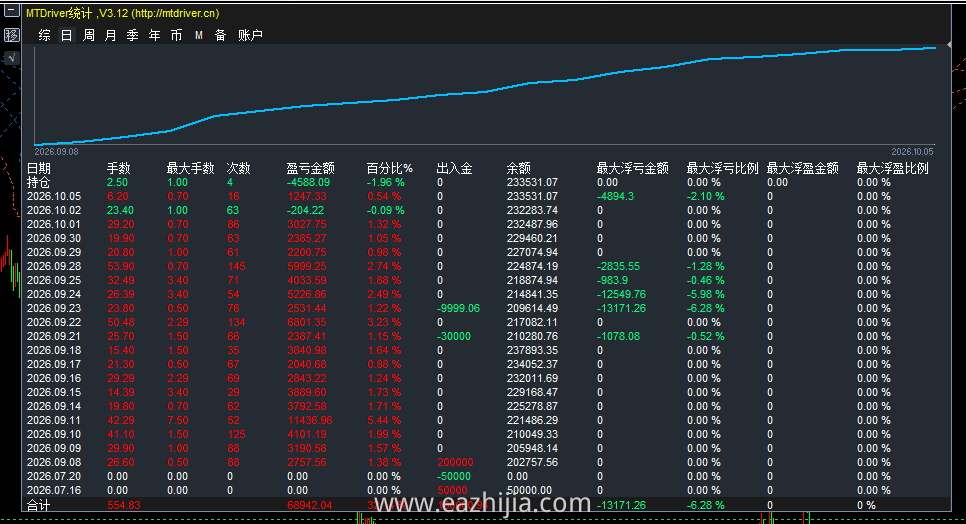Click the 2026.10.05 end date under chart
The width and height of the screenshot is (966, 524).
[x=912, y=151]
